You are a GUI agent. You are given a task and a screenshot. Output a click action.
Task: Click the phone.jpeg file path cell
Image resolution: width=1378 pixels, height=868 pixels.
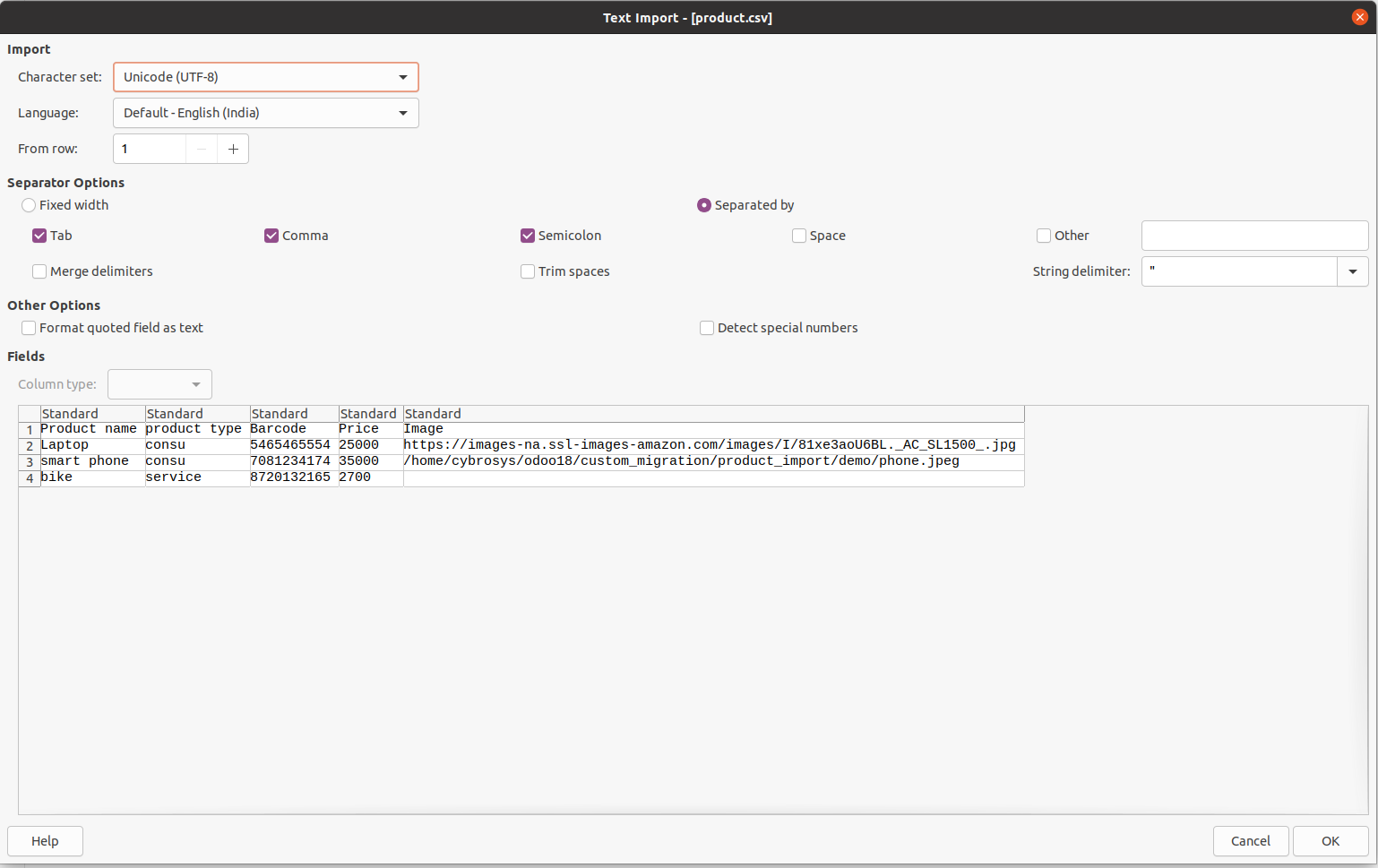(713, 461)
